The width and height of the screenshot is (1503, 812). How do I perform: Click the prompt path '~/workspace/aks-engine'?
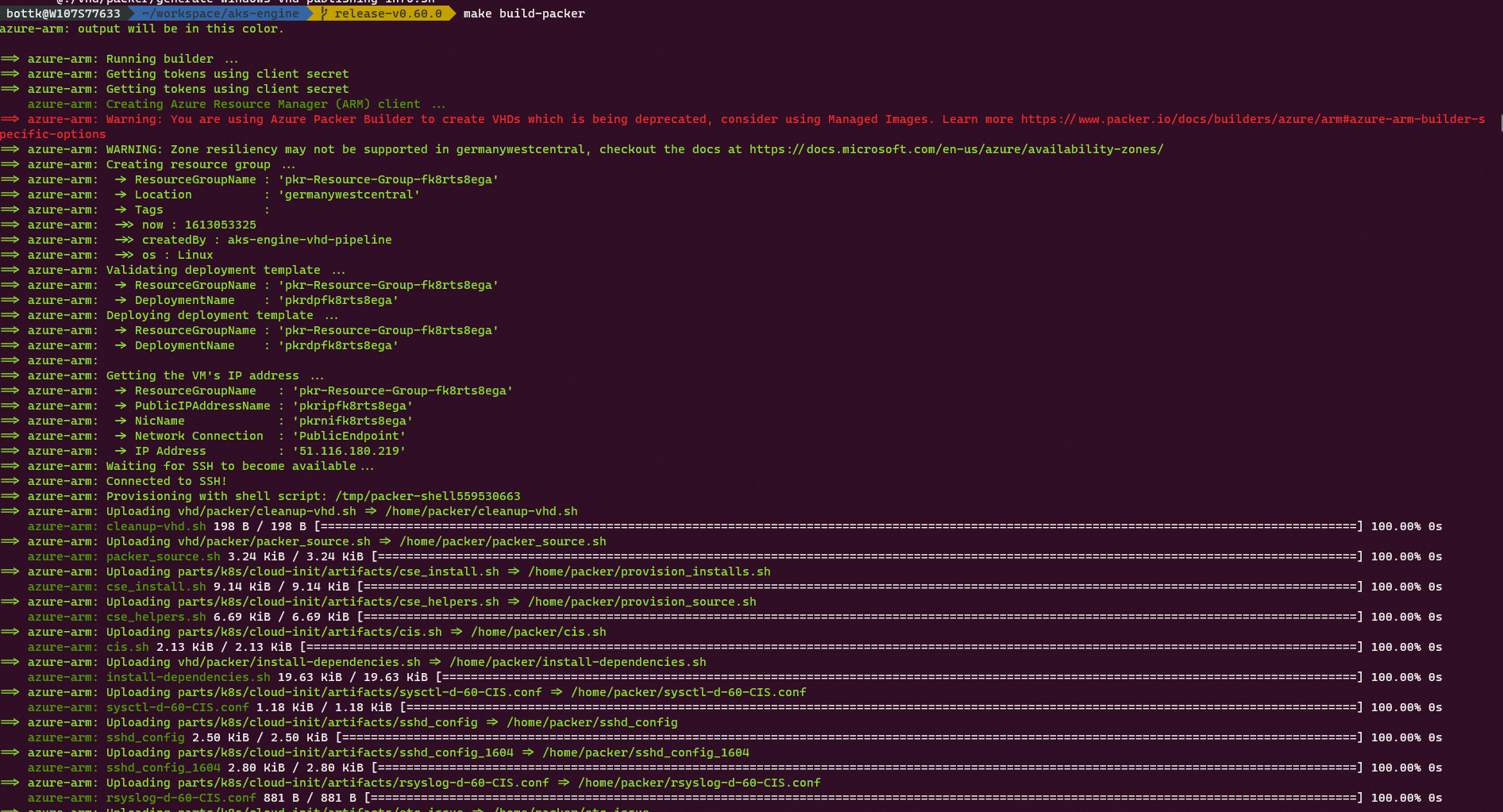(221, 13)
